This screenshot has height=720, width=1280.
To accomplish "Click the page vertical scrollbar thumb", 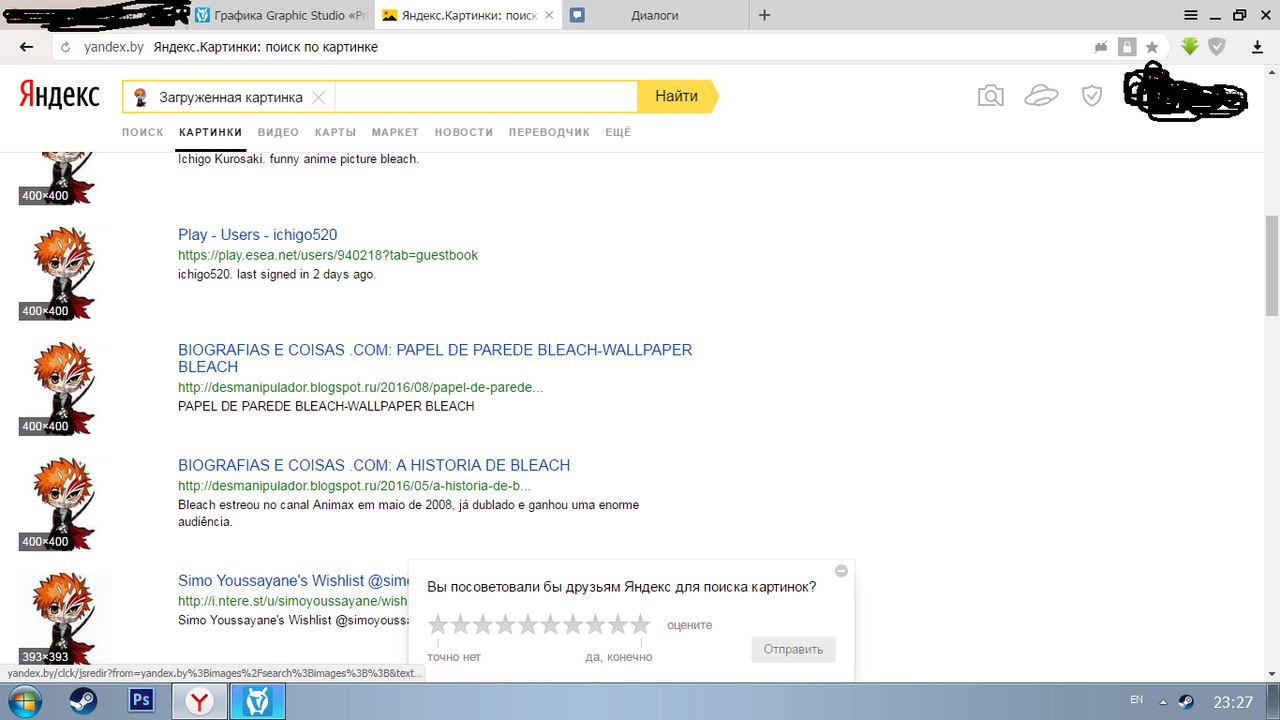I will (x=1272, y=265).
